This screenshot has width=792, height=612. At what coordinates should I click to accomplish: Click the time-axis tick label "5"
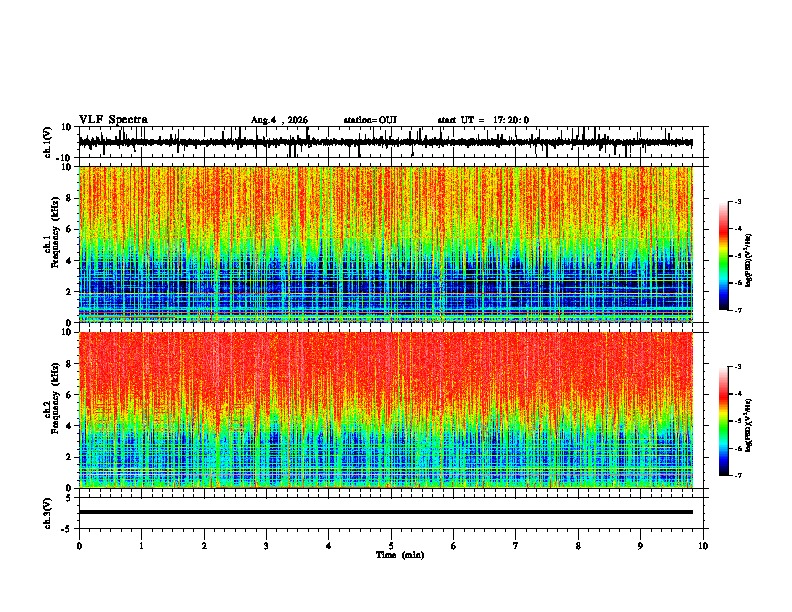[391, 546]
